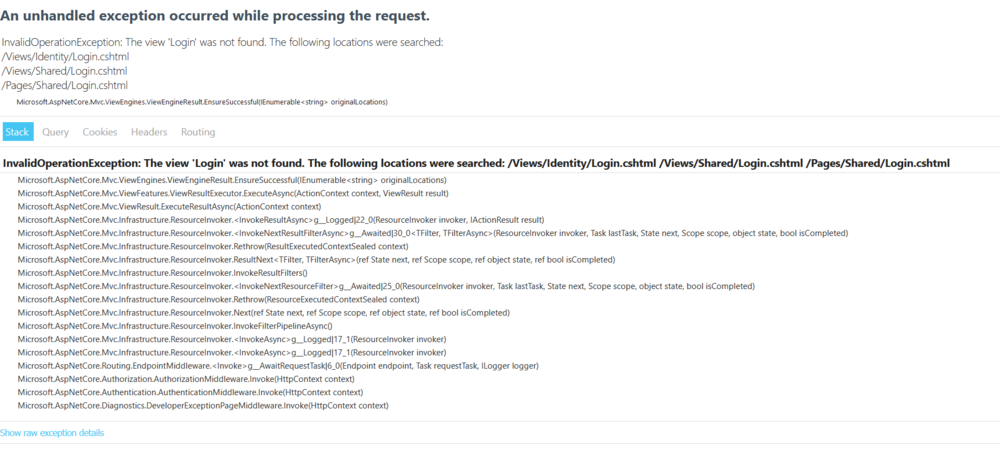Select the InvokeResultAsync g__Logged|22_0 frame

coord(281,219)
